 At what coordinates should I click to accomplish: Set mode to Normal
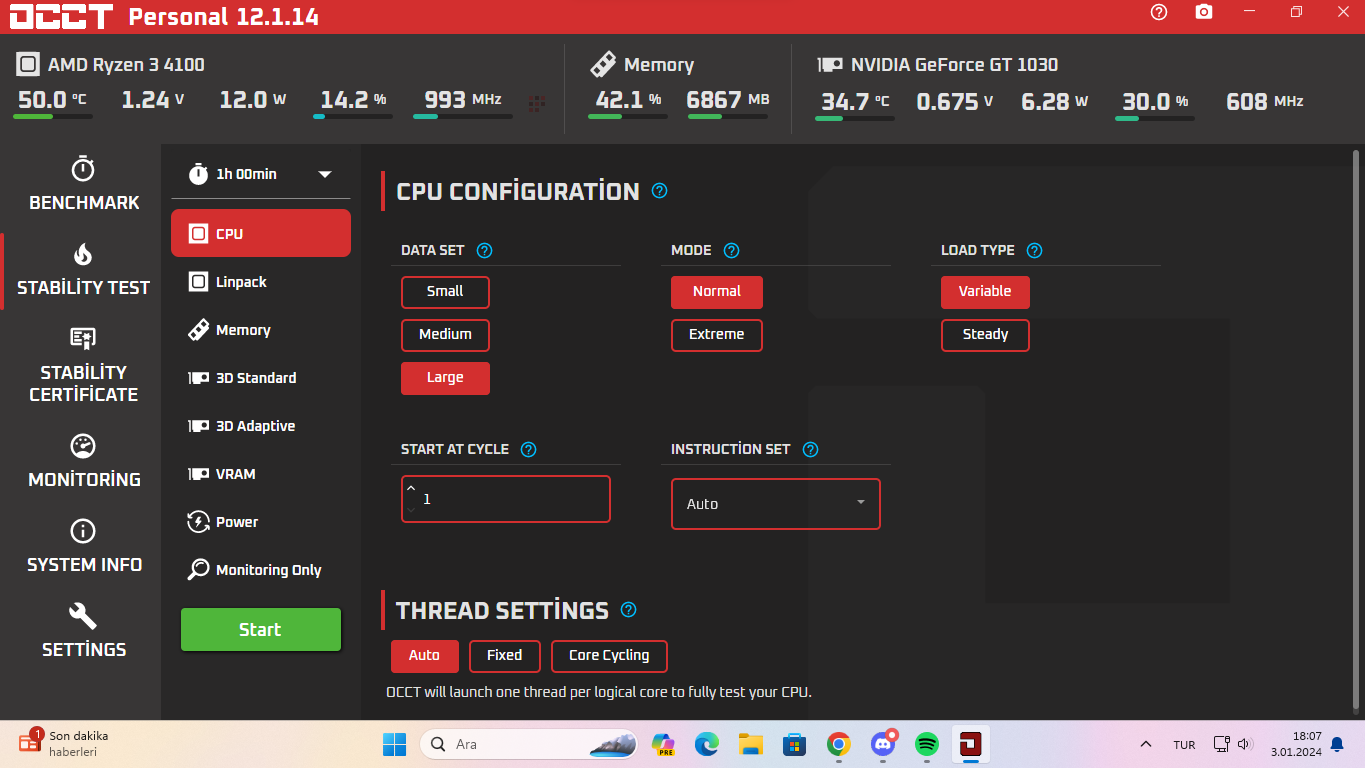717,292
